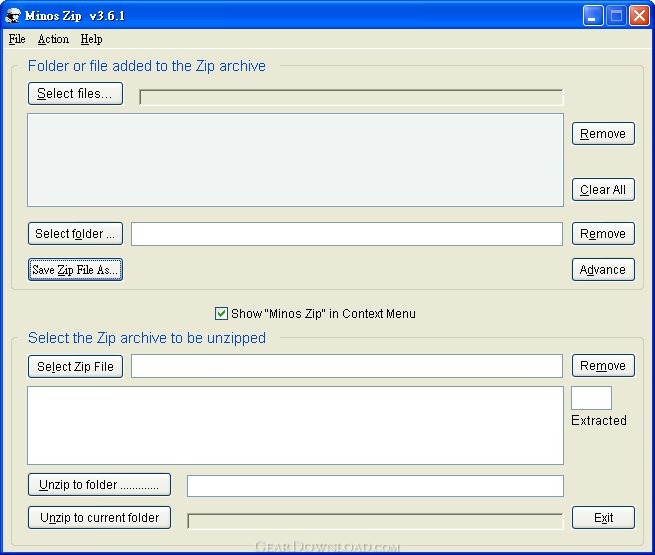Viewport: 655px width, 555px height.
Task: Click the zip archive contents list box
Action: (295, 425)
